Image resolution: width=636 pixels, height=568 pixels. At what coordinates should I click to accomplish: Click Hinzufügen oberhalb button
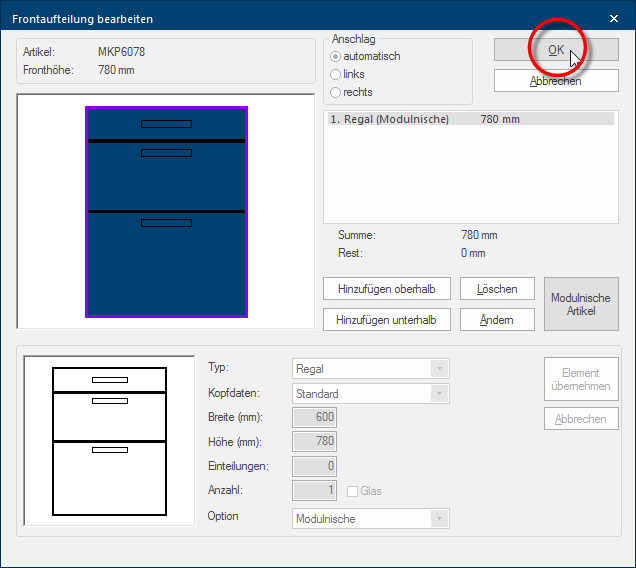click(x=386, y=289)
